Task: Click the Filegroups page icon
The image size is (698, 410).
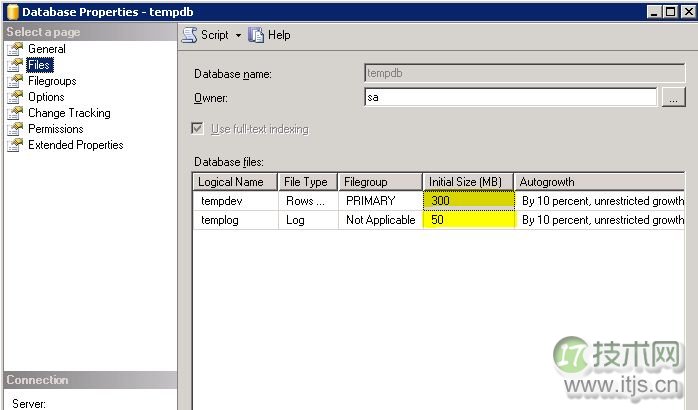Action: pos(15,81)
